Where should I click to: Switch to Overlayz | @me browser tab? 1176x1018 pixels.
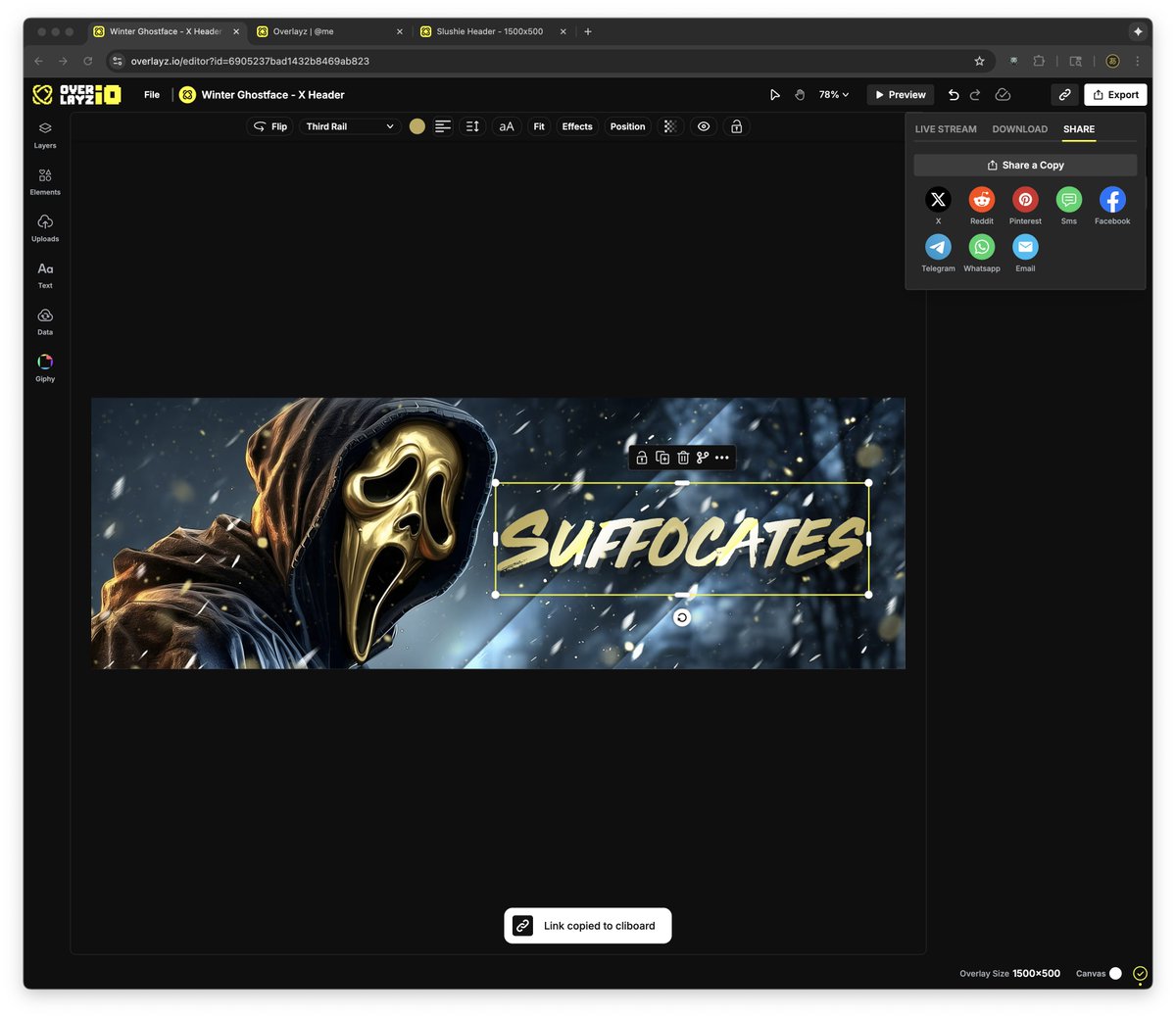[330, 31]
